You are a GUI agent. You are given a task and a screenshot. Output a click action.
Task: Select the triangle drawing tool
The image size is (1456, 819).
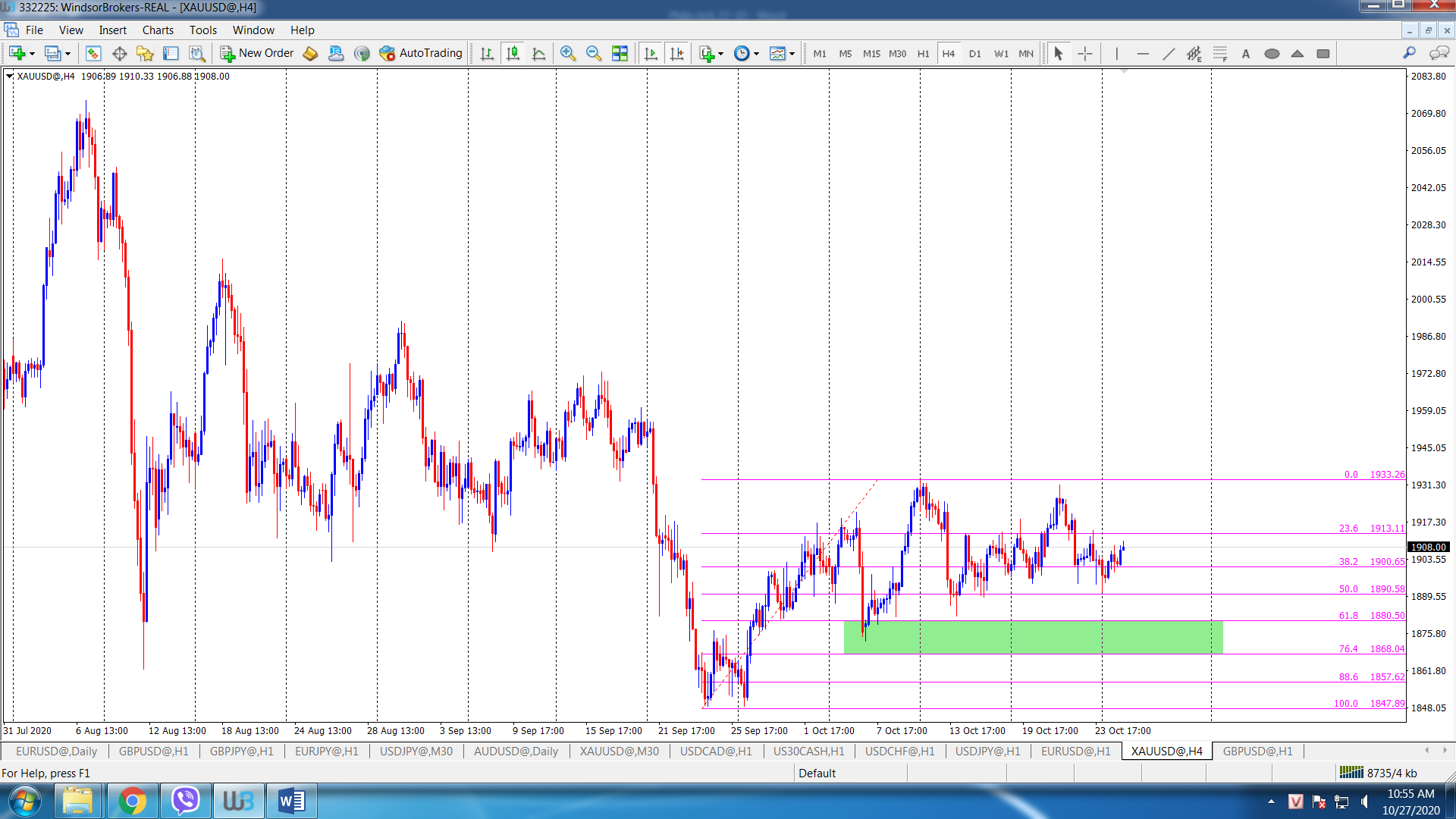[x=1298, y=53]
